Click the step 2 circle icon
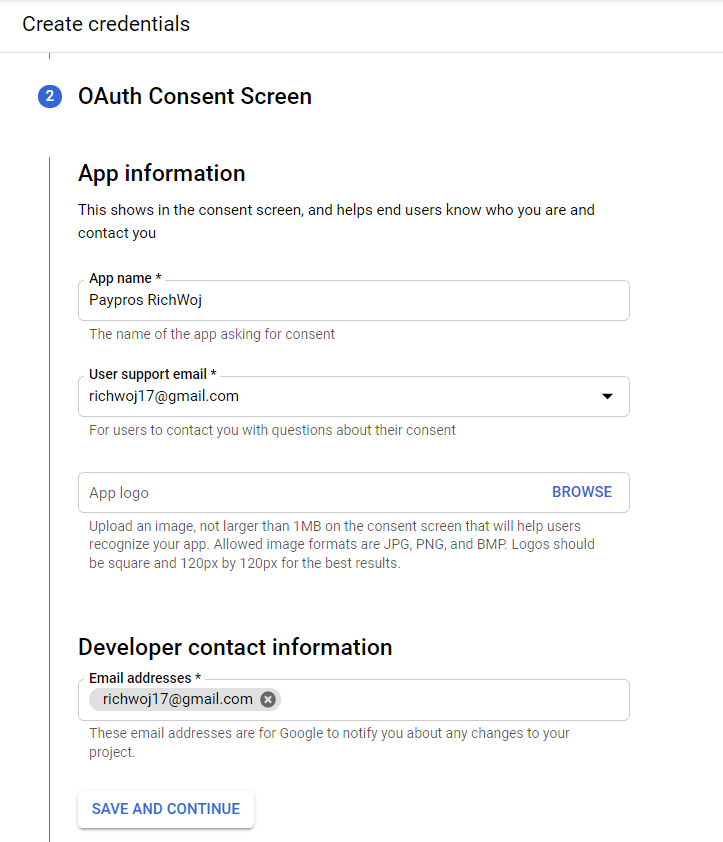Image resolution: width=723 pixels, height=842 pixels. [50, 96]
